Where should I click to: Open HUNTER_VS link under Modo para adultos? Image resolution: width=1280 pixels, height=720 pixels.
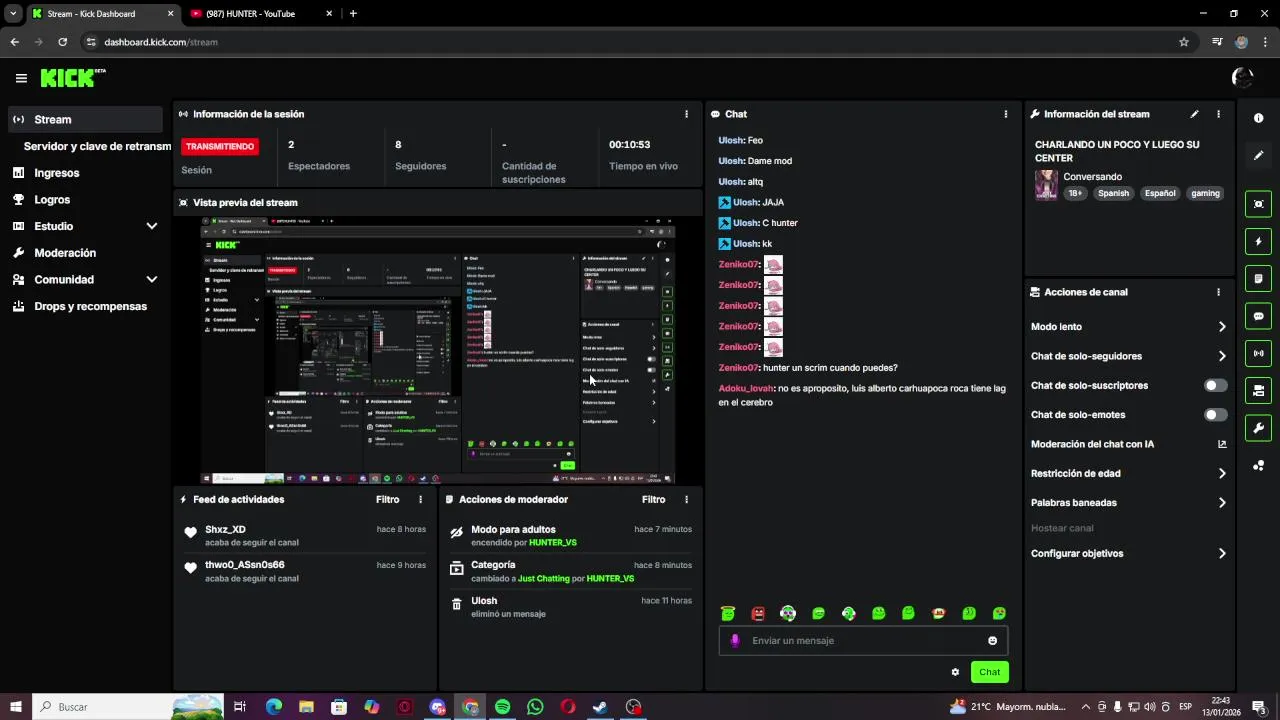[x=553, y=543]
